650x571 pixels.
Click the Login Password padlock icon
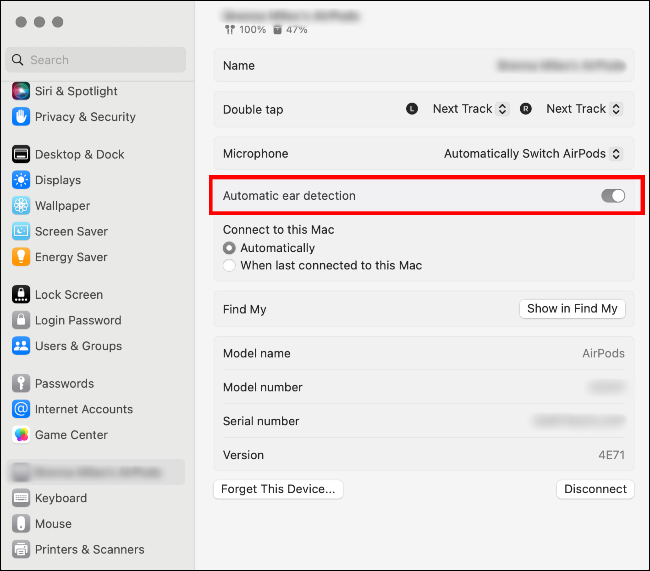[21, 320]
